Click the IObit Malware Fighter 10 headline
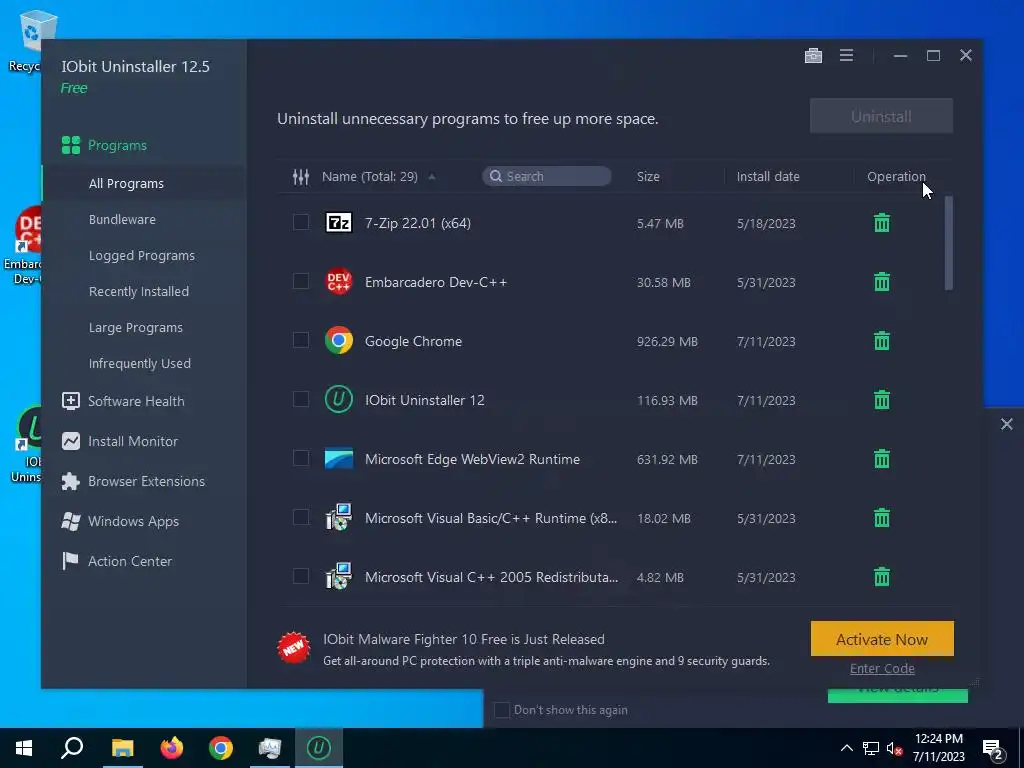 pyautogui.click(x=464, y=639)
